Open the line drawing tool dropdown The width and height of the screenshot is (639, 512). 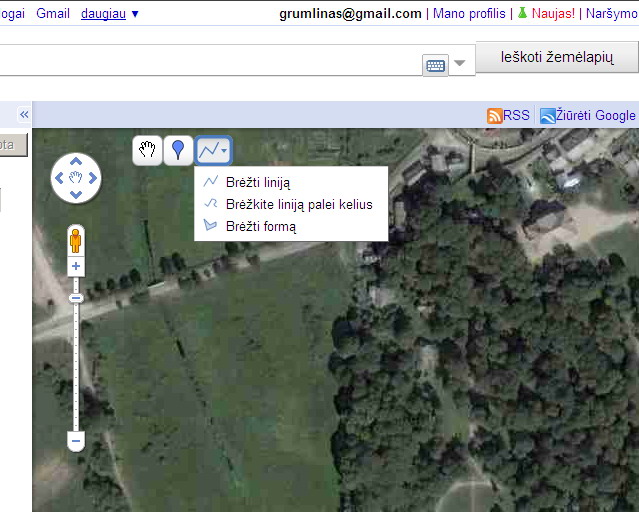[x=213, y=150]
